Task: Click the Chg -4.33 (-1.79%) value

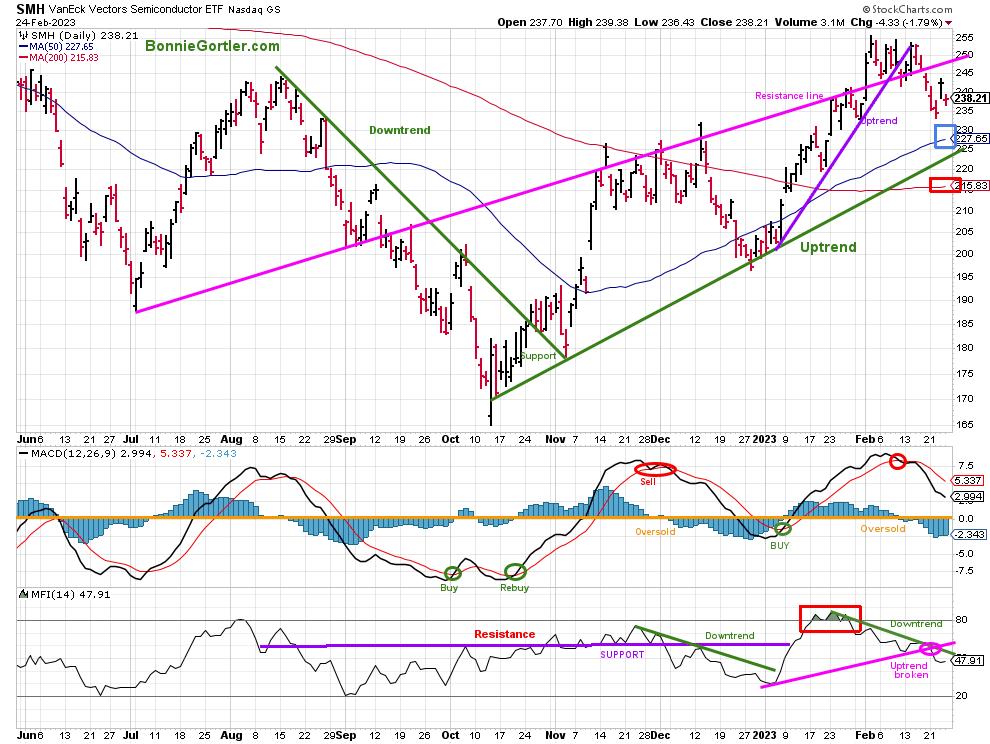Action: [897, 22]
